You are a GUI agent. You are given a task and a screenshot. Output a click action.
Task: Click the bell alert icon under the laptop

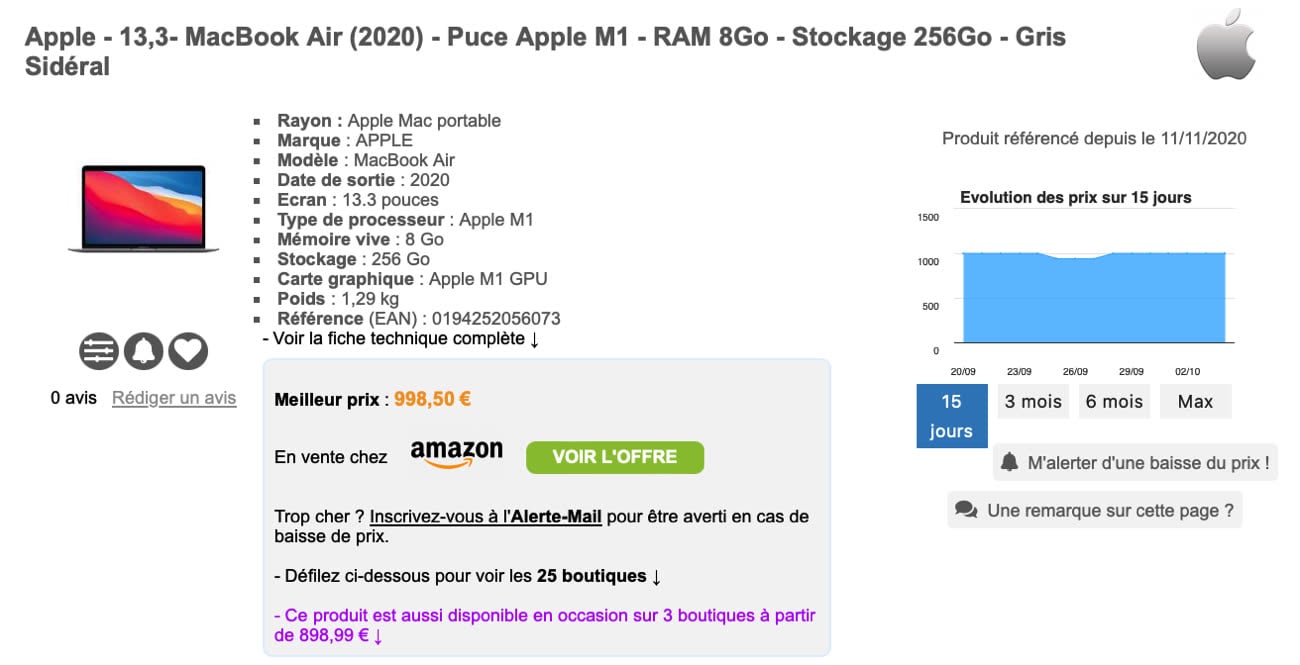coord(143,351)
